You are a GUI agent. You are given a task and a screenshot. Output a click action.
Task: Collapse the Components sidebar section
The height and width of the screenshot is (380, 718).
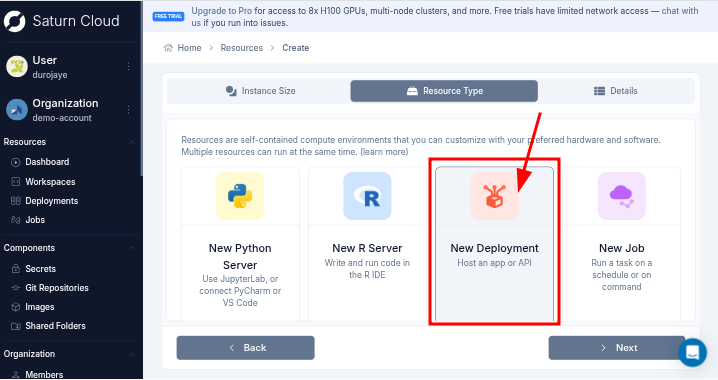(132, 248)
